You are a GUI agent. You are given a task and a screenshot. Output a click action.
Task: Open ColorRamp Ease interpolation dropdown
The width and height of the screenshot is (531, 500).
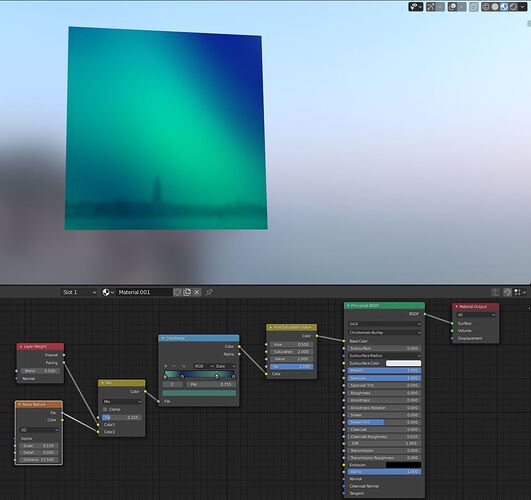pyautogui.click(x=226, y=366)
